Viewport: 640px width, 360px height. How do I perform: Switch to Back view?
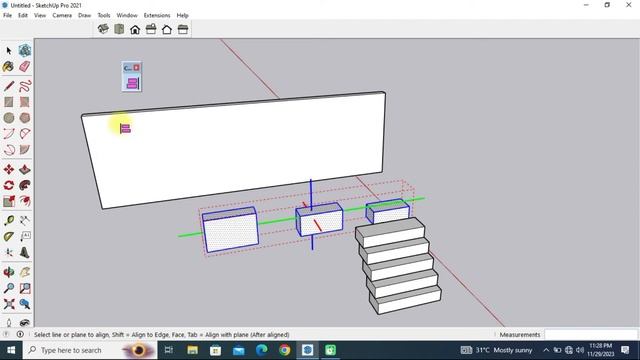tap(167, 29)
